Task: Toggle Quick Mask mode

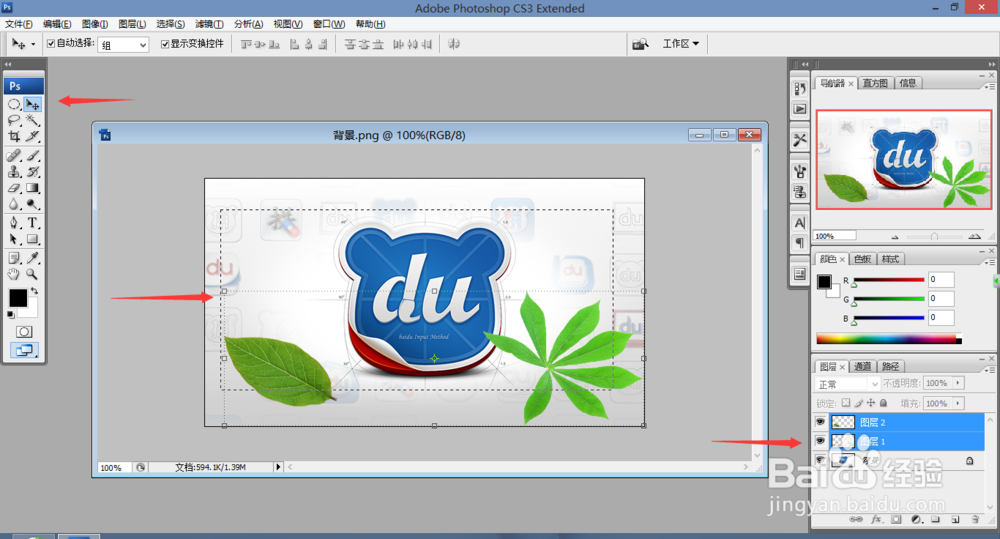Action: point(24,332)
